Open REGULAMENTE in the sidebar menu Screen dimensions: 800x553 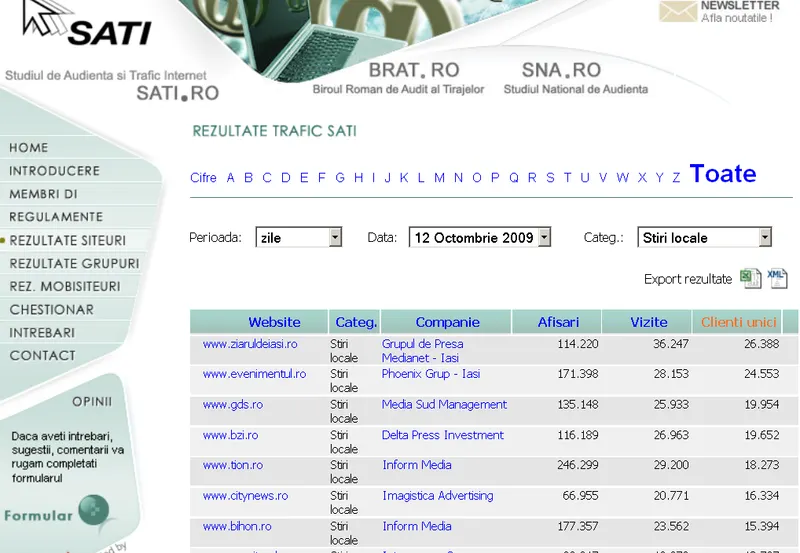pyautogui.click(x=56, y=217)
